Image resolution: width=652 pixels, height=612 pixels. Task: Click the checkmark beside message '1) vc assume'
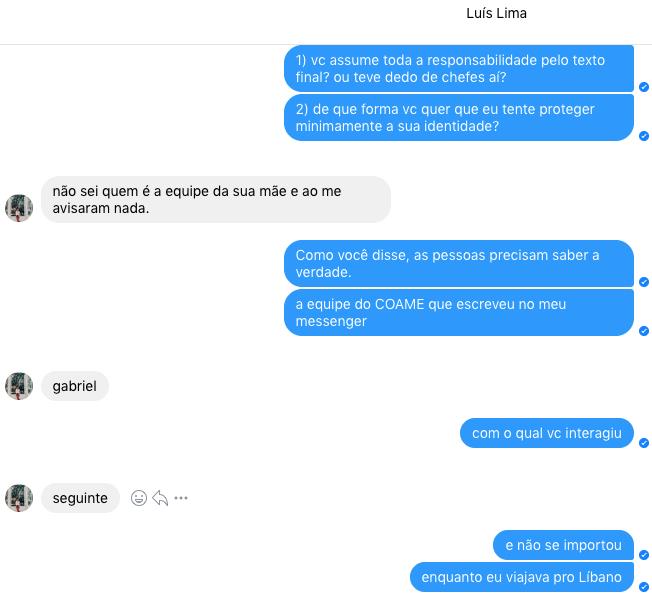(x=644, y=87)
